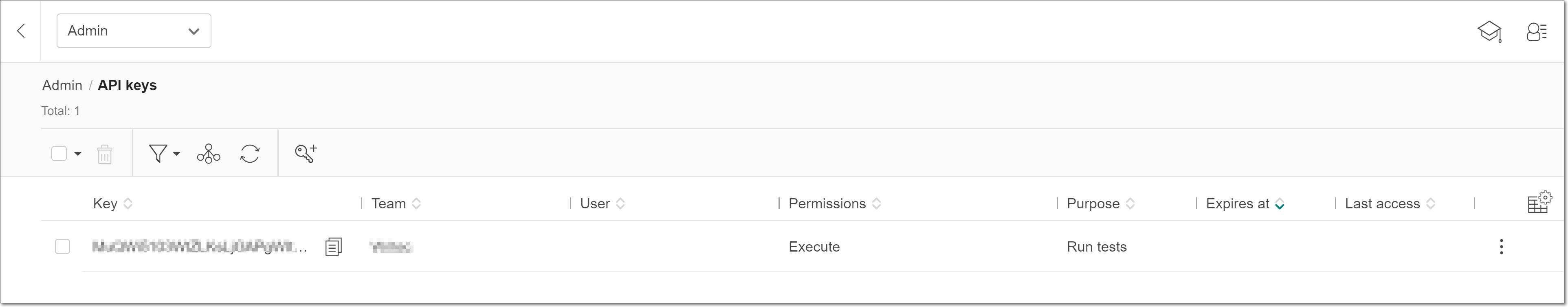Click the delete trash can icon

105,154
